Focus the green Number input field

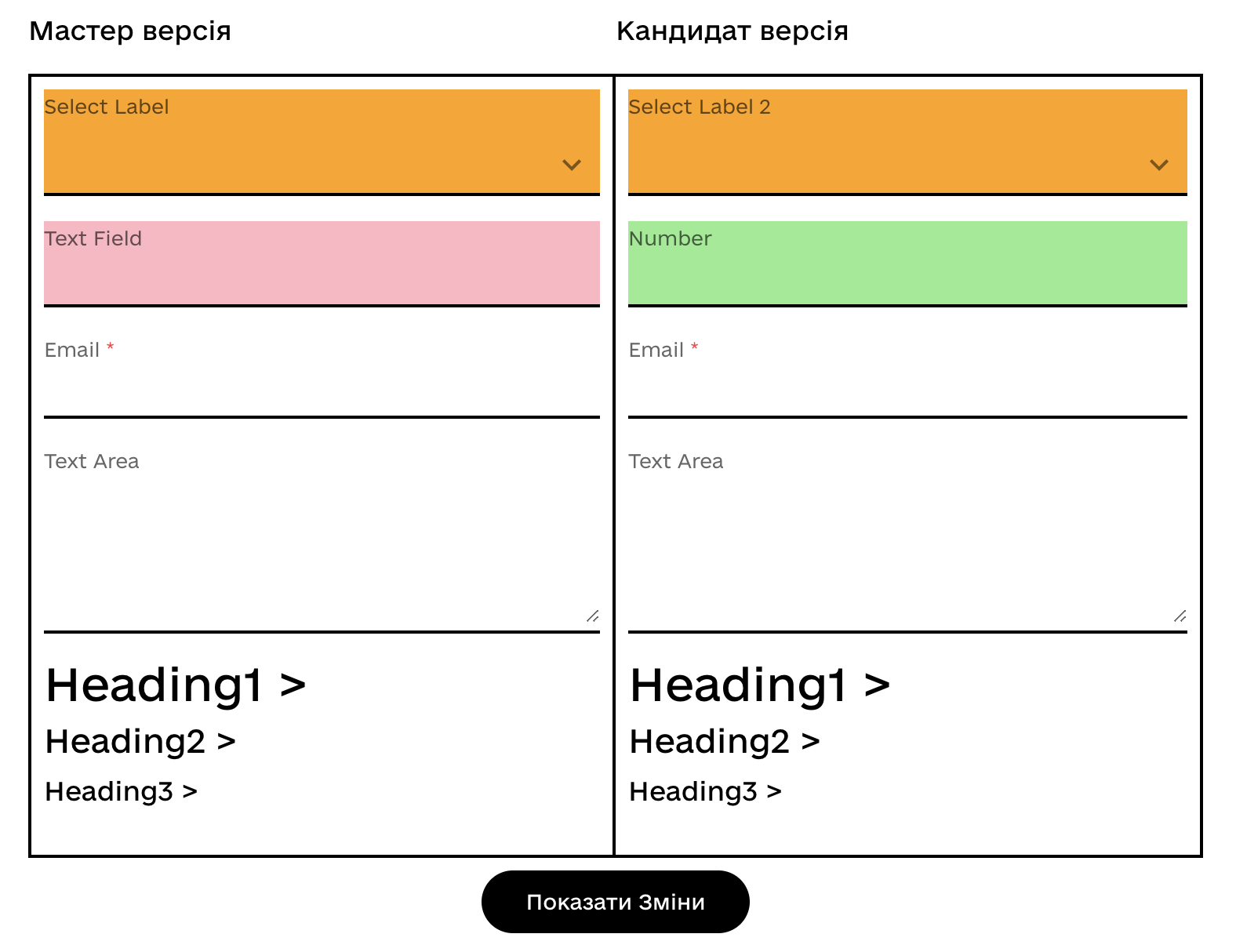tap(907, 263)
